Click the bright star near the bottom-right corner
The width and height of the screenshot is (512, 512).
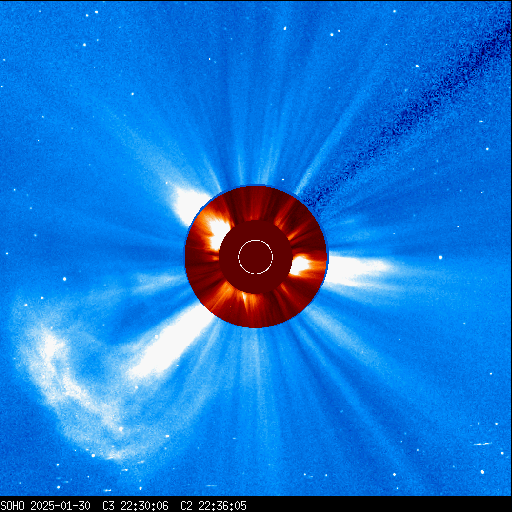tap(482, 472)
